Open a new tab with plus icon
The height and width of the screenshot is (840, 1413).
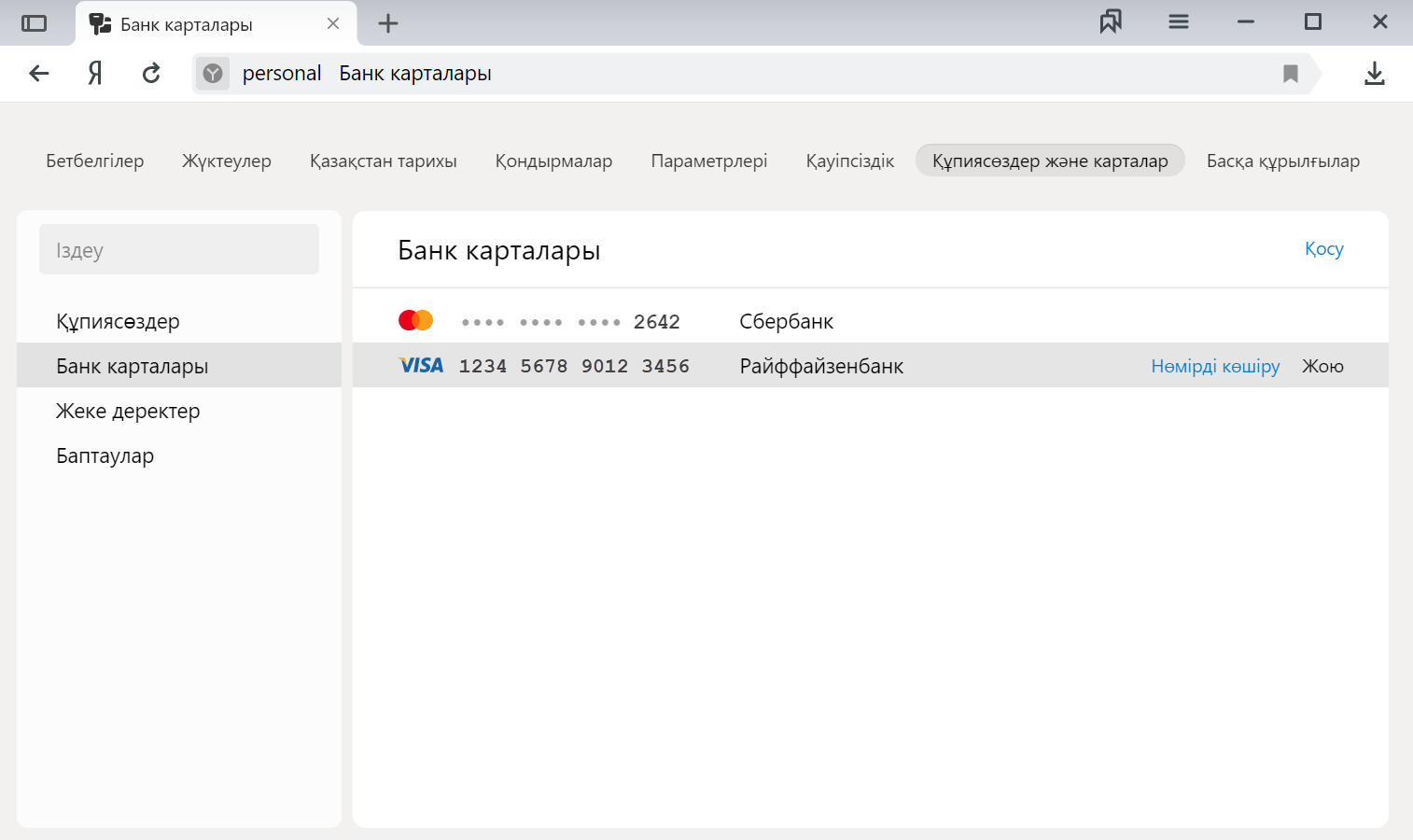pos(388,23)
